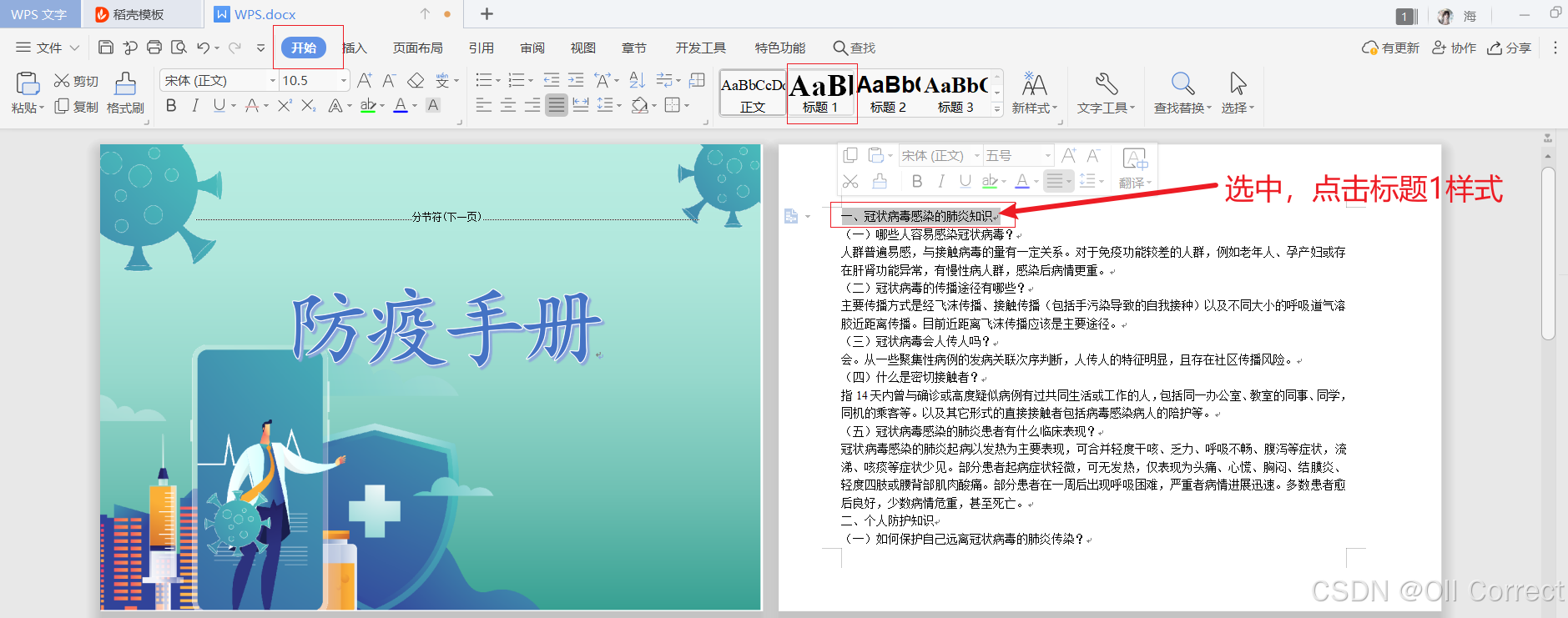The width and height of the screenshot is (1568, 618).
Task: Toggle character shading (A with gray box)
Action: [x=433, y=105]
